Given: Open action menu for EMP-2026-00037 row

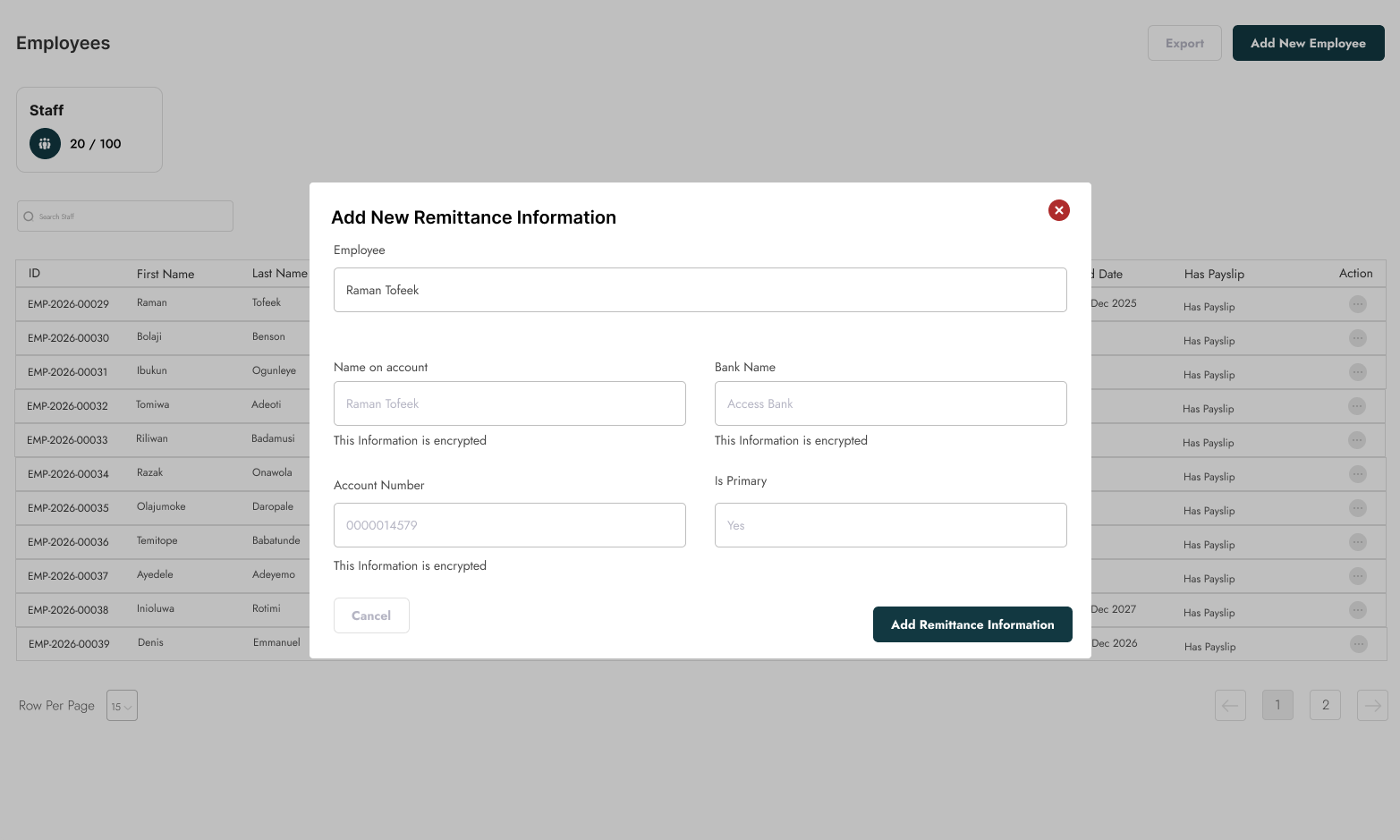Looking at the screenshot, I should point(1358,576).
